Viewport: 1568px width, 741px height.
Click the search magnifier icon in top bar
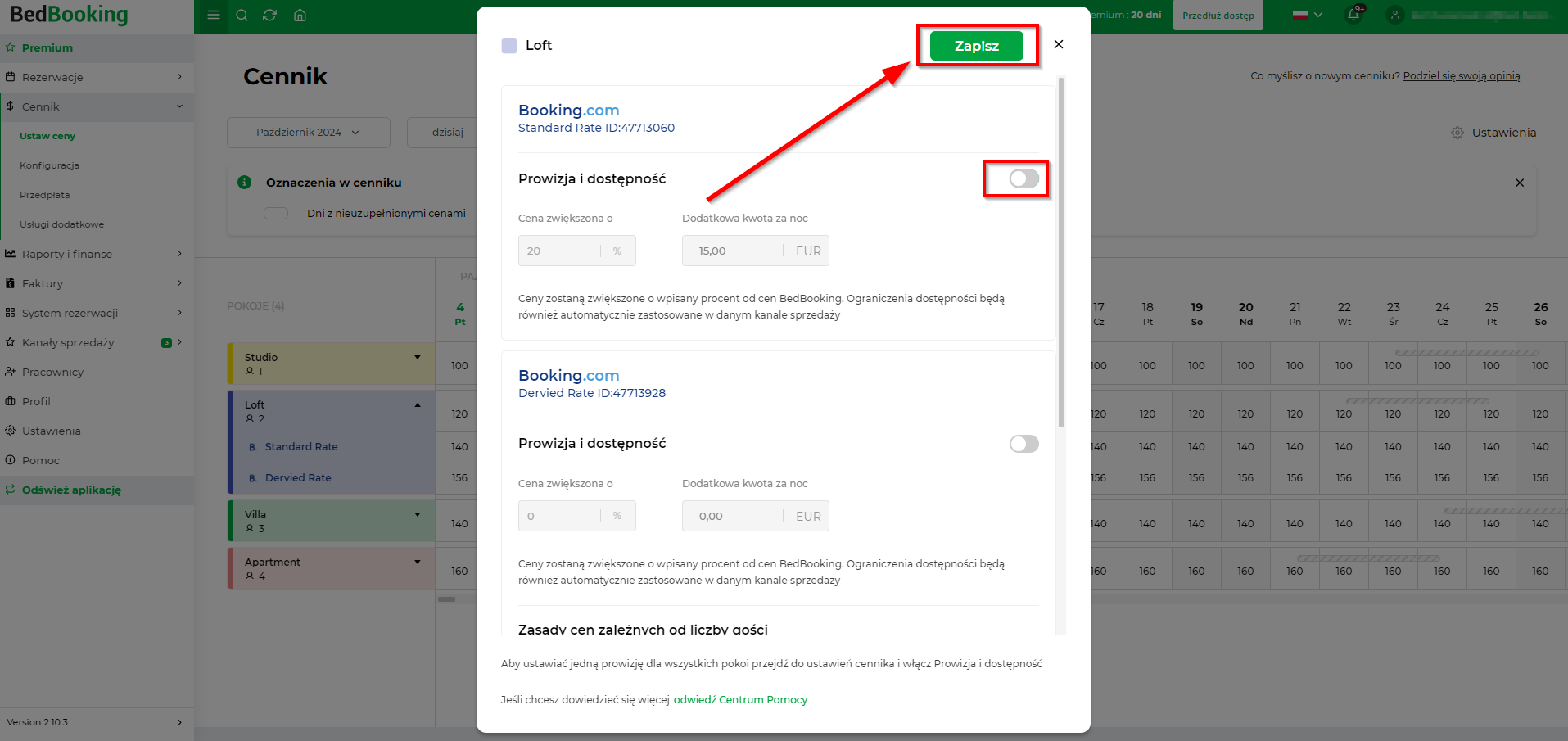(x=242, y=15)
